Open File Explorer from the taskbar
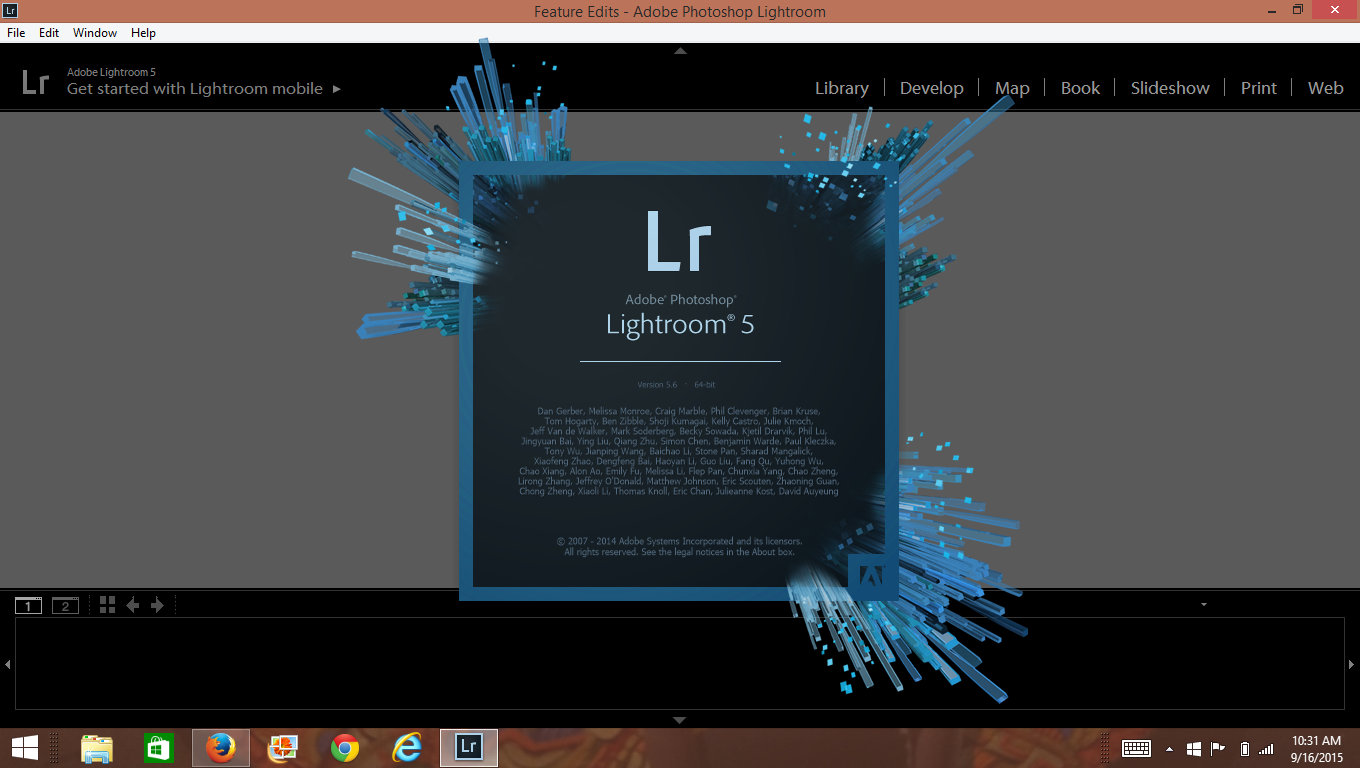The image size is (1360, 768). pyautogui.click(x=97, y=747)
